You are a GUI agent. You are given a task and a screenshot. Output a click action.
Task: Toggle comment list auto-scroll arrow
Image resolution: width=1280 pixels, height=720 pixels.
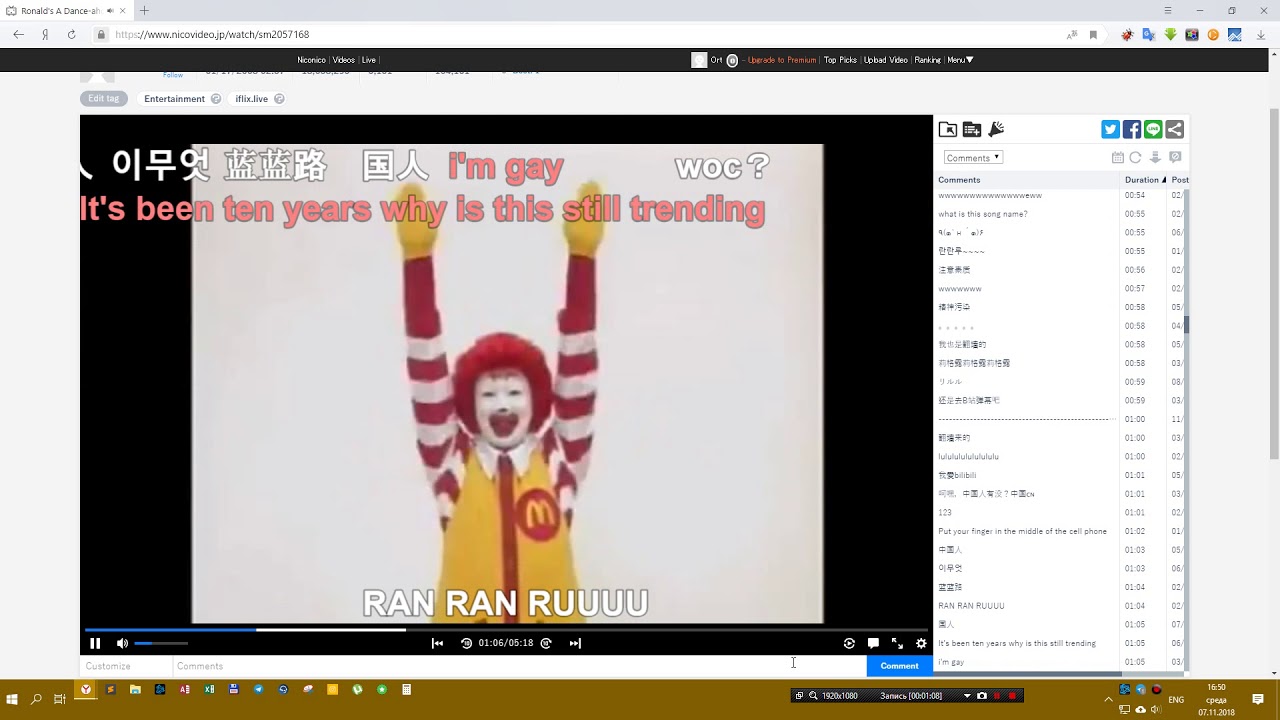click(x=1155, y=158)
